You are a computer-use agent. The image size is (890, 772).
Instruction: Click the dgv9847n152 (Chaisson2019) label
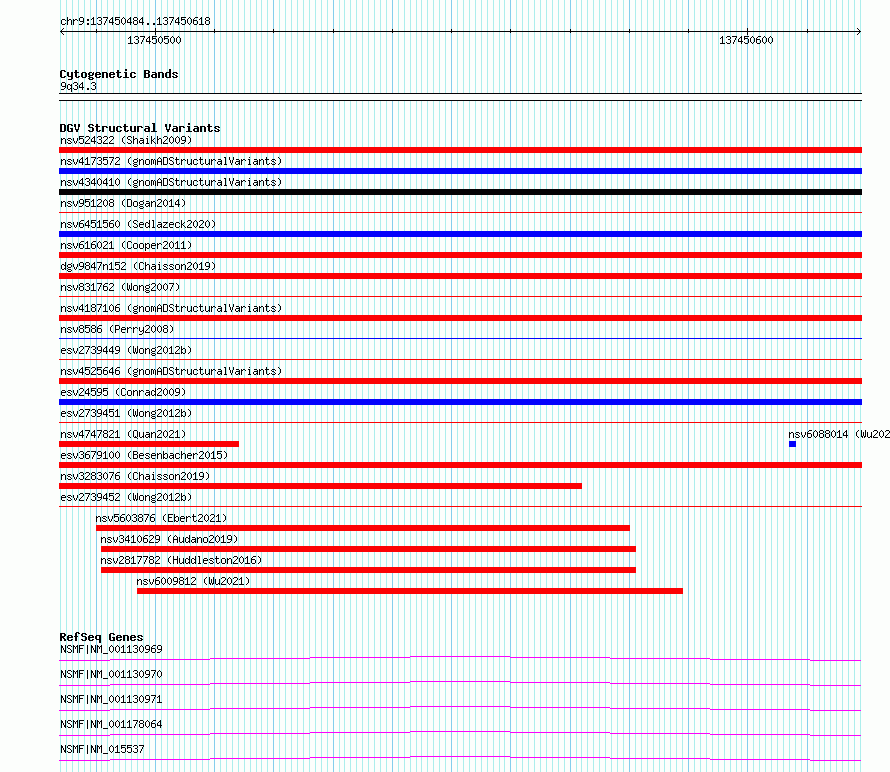pos(138,266)
